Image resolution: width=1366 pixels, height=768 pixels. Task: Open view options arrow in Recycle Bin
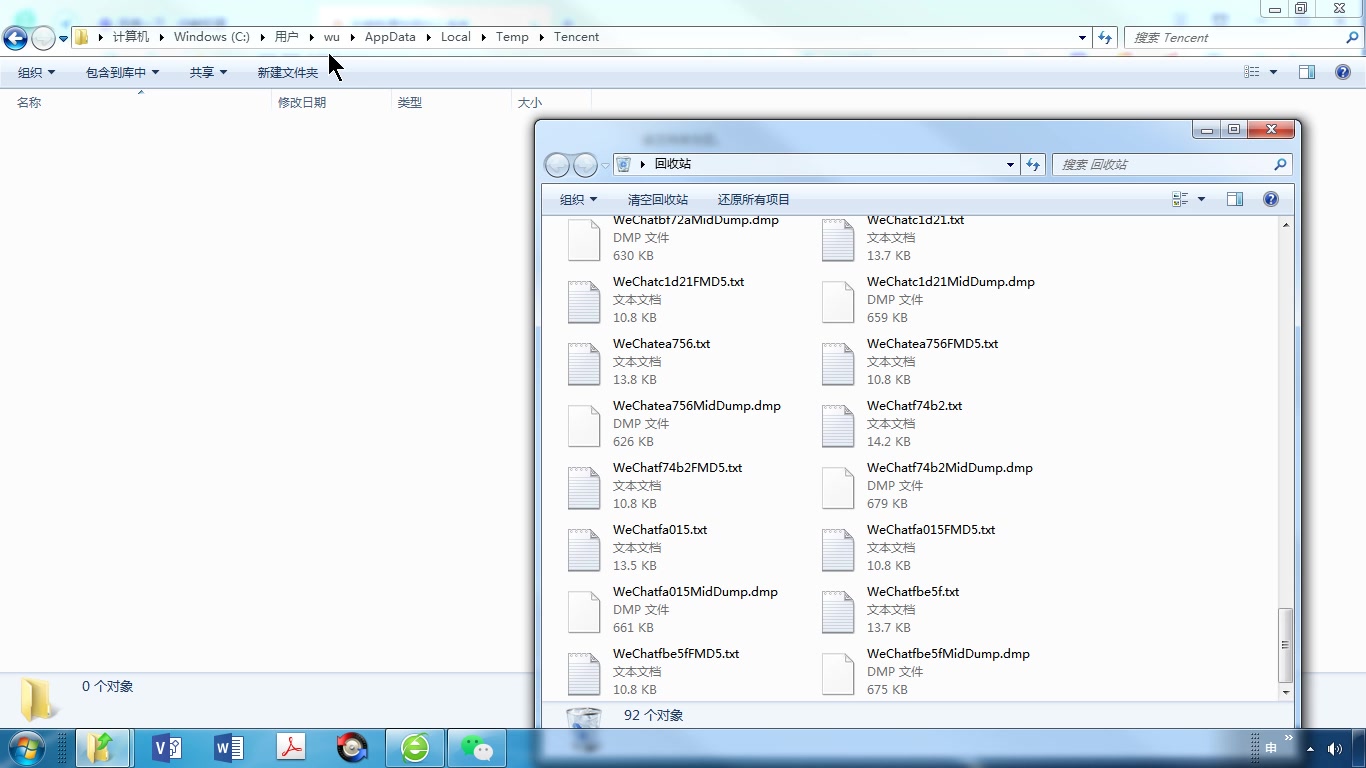1201,199
